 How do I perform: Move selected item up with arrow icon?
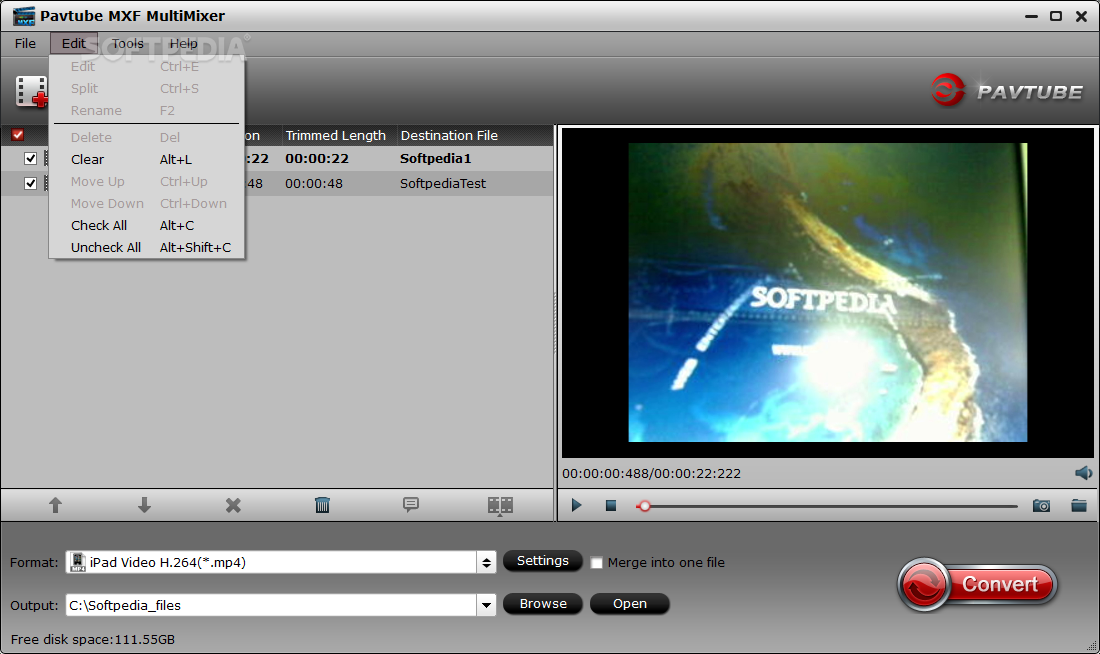click(x=55, y=505)
